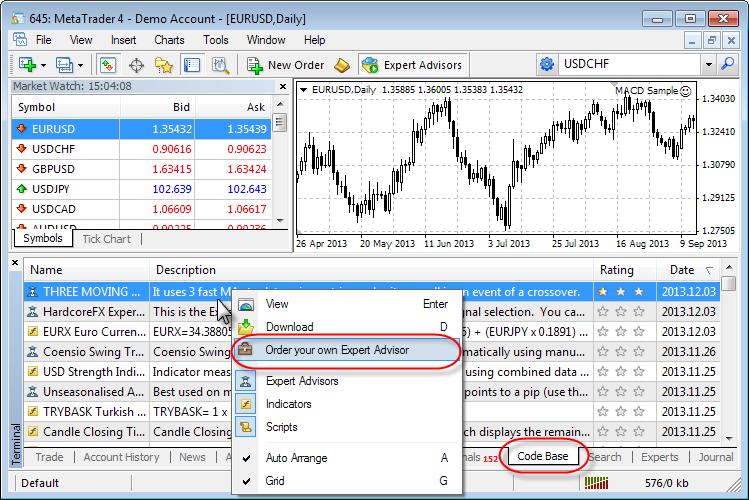
Task: Close the Terminal panel with the X
Action: [x=15, y=263]
